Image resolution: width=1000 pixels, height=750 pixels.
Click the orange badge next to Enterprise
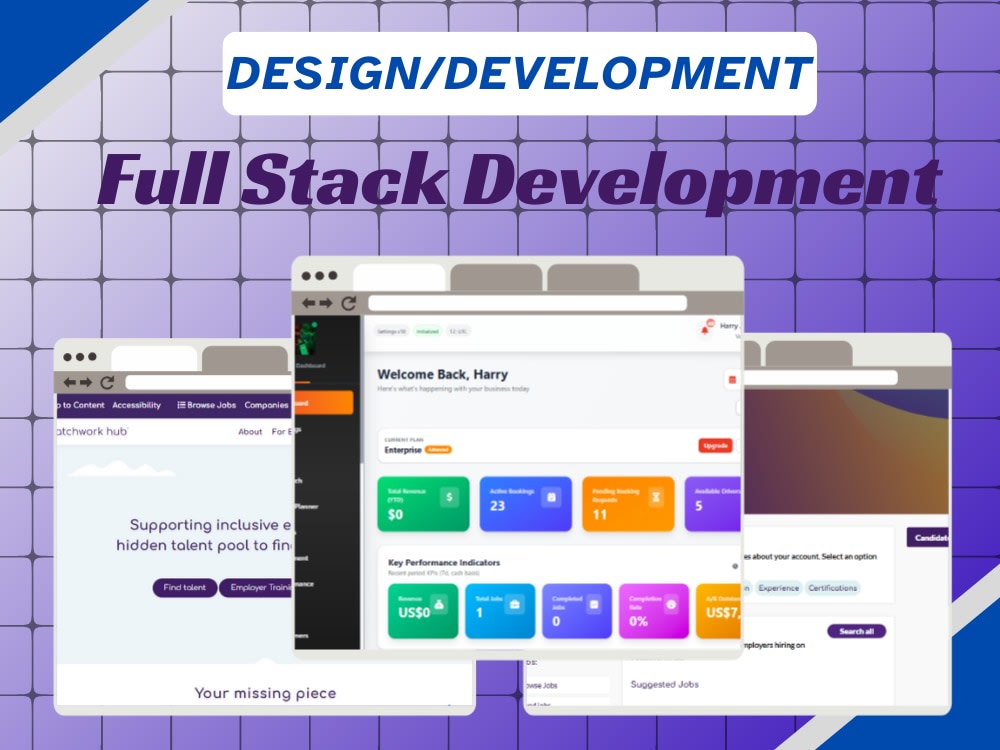(x=438, y=450)
